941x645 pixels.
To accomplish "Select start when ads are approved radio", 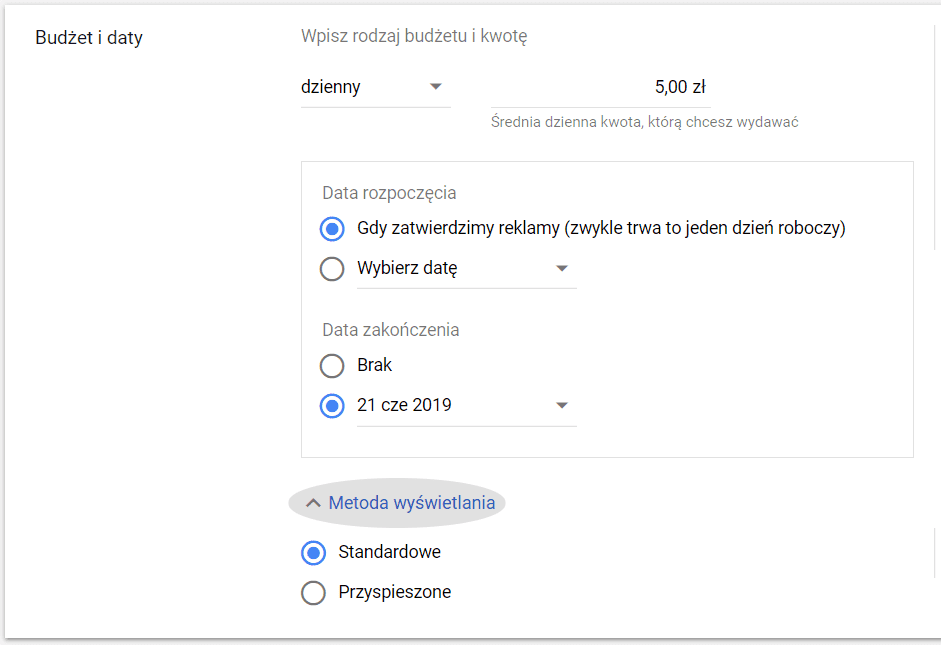I will click(332, 228).
